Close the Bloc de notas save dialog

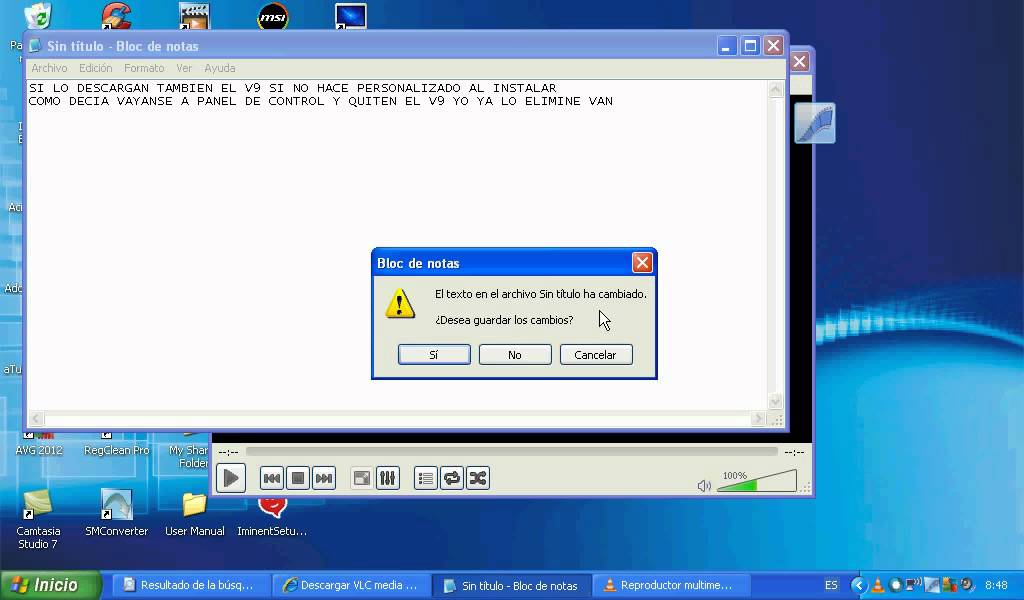(642, 262)
